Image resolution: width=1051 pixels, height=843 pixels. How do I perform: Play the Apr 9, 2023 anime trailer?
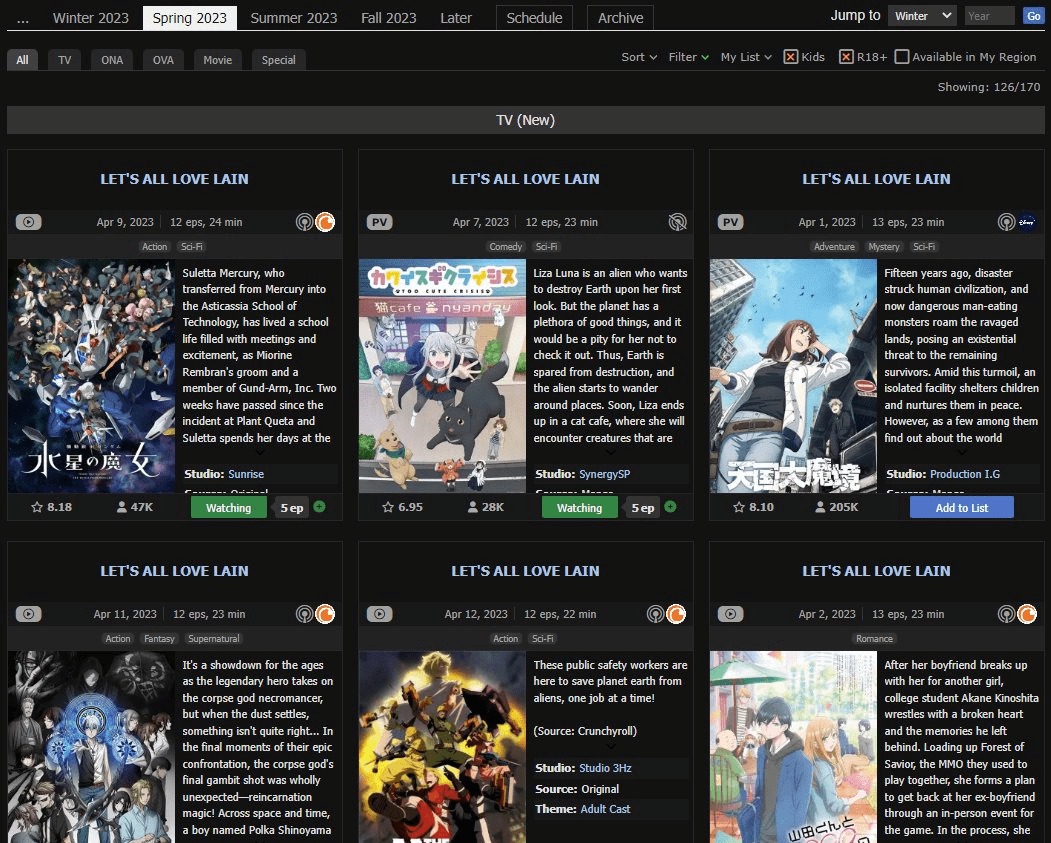(28, 222)
